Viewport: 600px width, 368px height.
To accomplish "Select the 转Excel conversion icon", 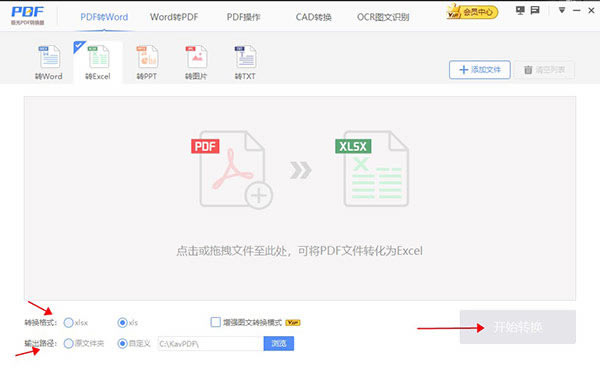I will pos(98,62).
